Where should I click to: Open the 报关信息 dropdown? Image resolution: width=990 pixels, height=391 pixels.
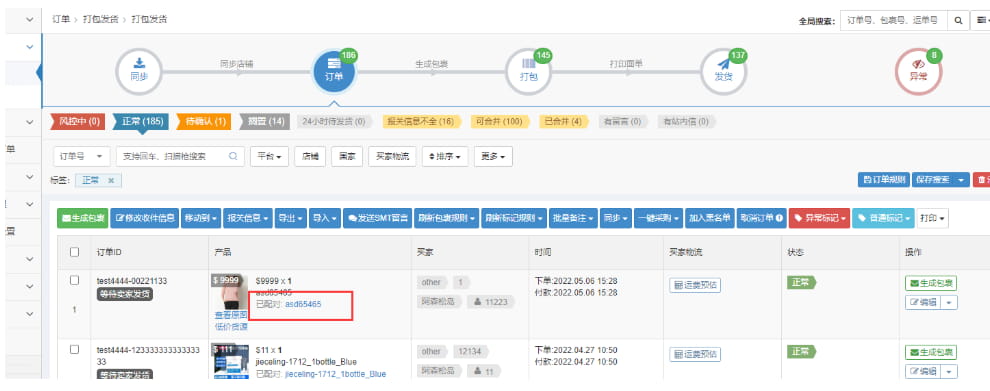(x=248, y=218)
